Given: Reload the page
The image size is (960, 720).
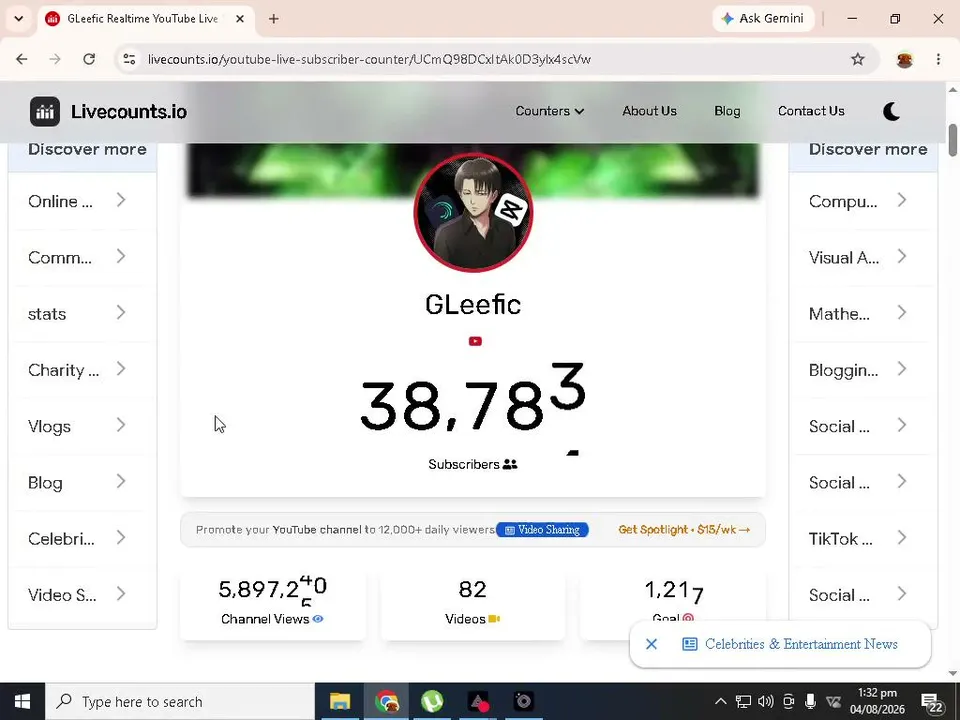Looking at the screenshot, I should [89, 59].
